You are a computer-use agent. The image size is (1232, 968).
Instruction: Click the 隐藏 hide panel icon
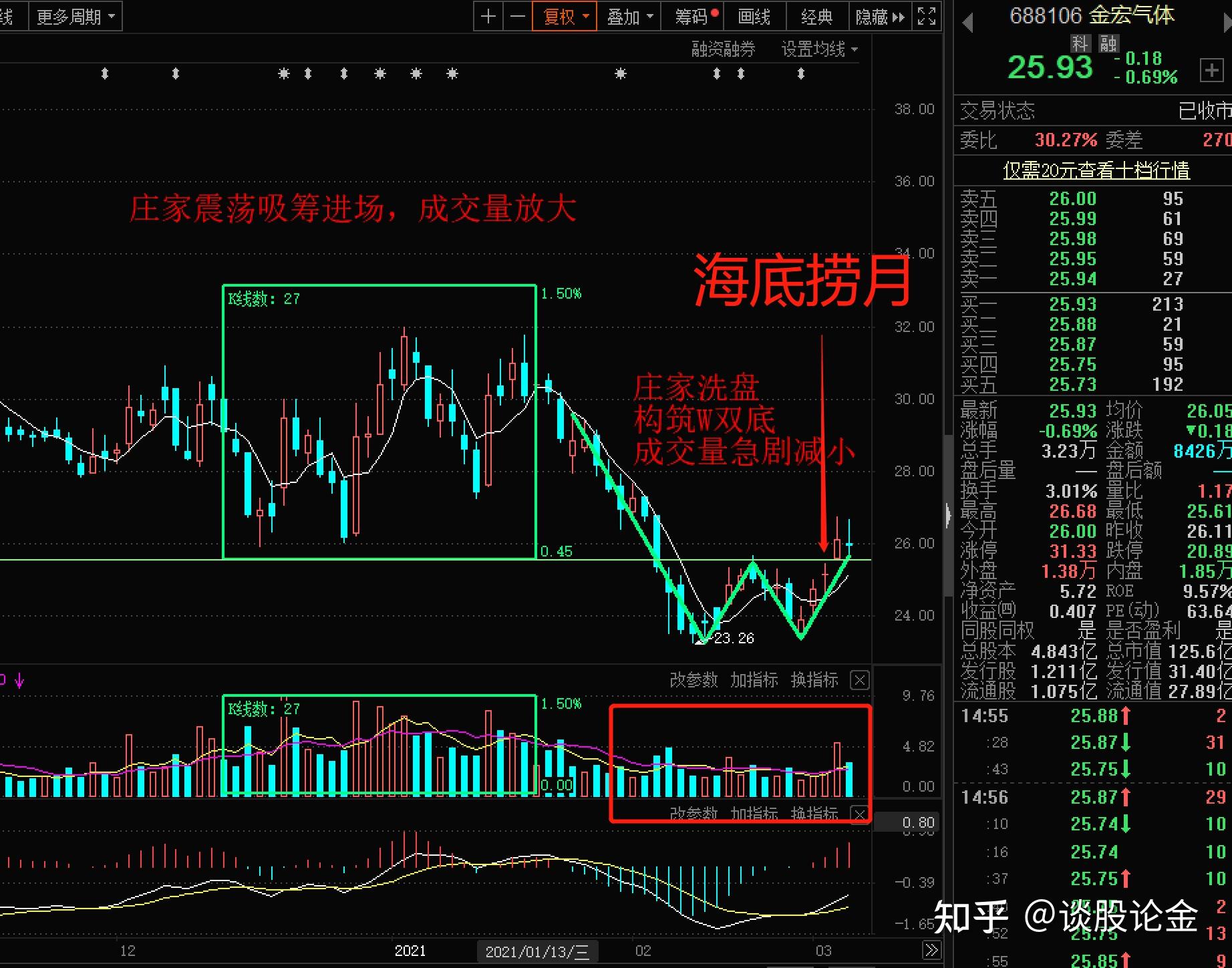[x=872, y=16]
